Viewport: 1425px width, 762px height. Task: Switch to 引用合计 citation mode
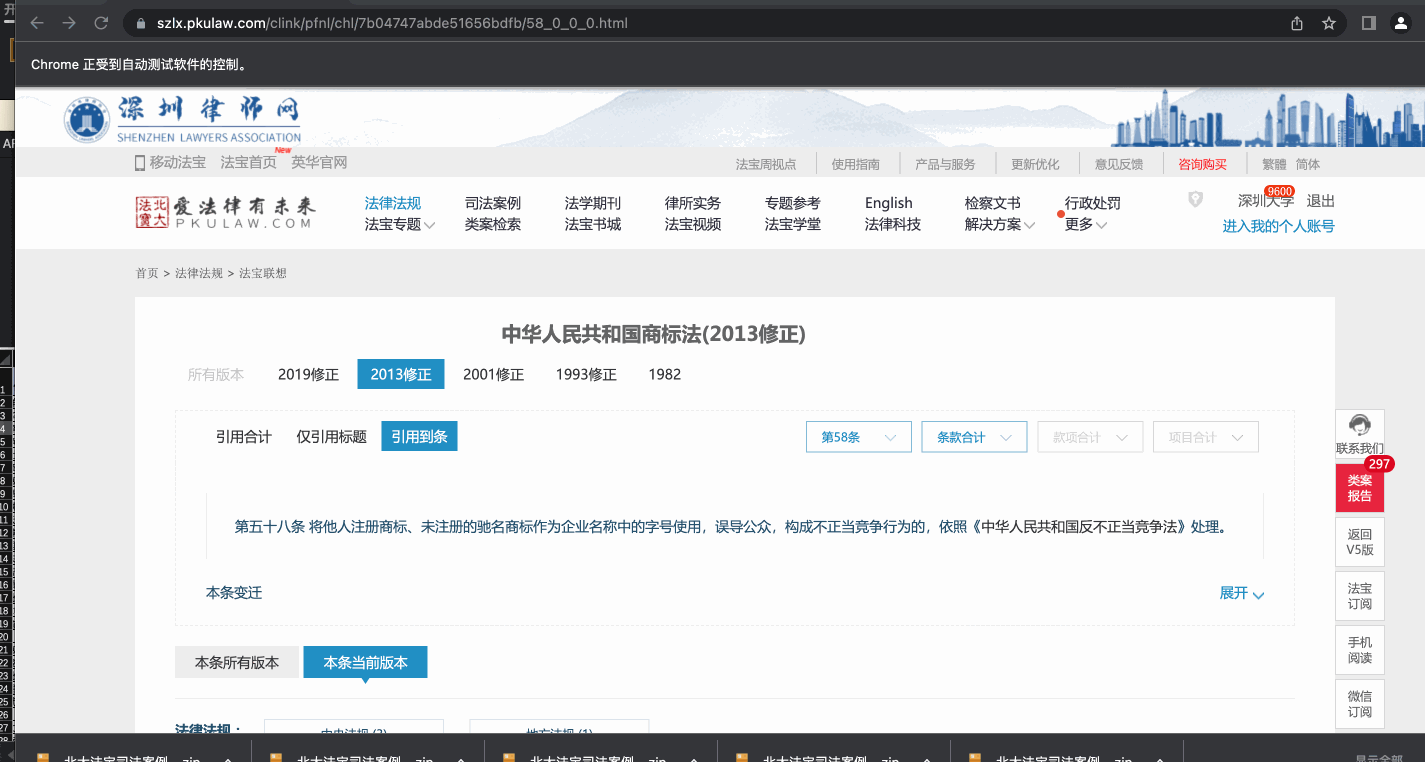(243, 437)
